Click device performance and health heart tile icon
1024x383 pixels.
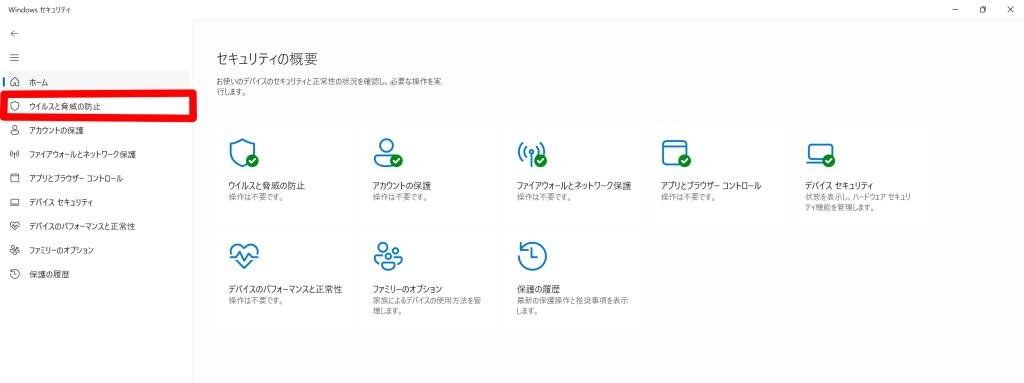click(244, 256)
